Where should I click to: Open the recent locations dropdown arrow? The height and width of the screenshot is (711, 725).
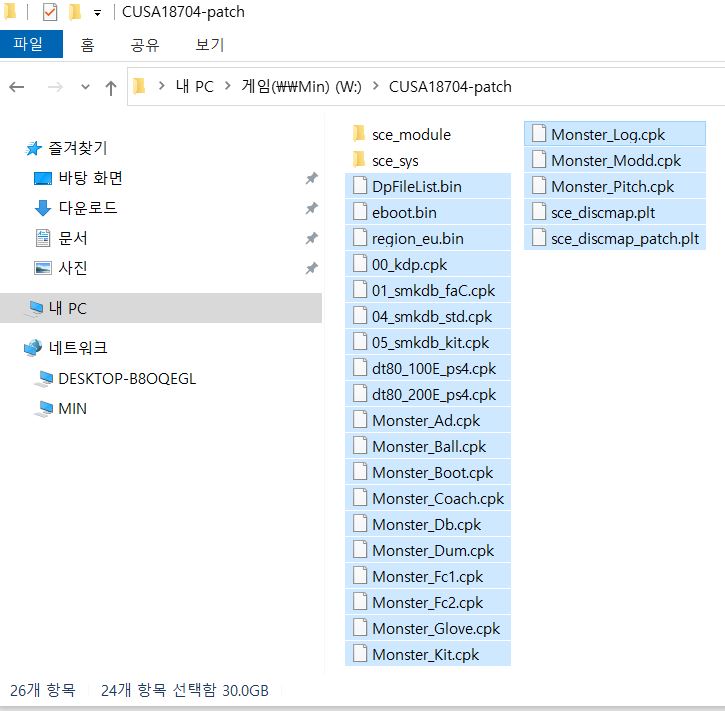tap(85, 86)
